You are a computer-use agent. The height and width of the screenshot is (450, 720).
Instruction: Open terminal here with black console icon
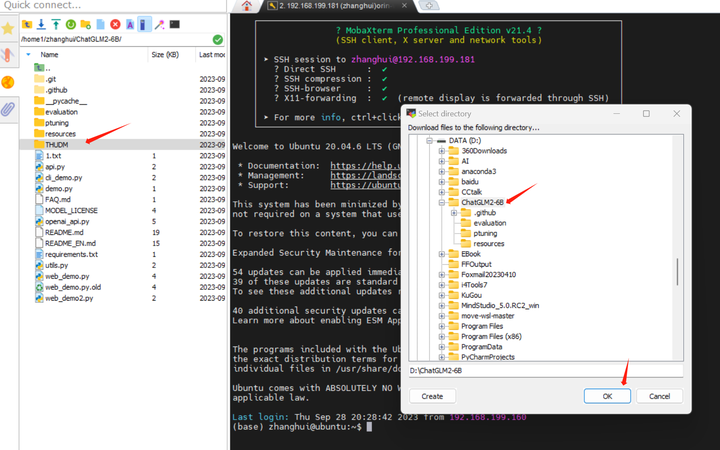174,24
